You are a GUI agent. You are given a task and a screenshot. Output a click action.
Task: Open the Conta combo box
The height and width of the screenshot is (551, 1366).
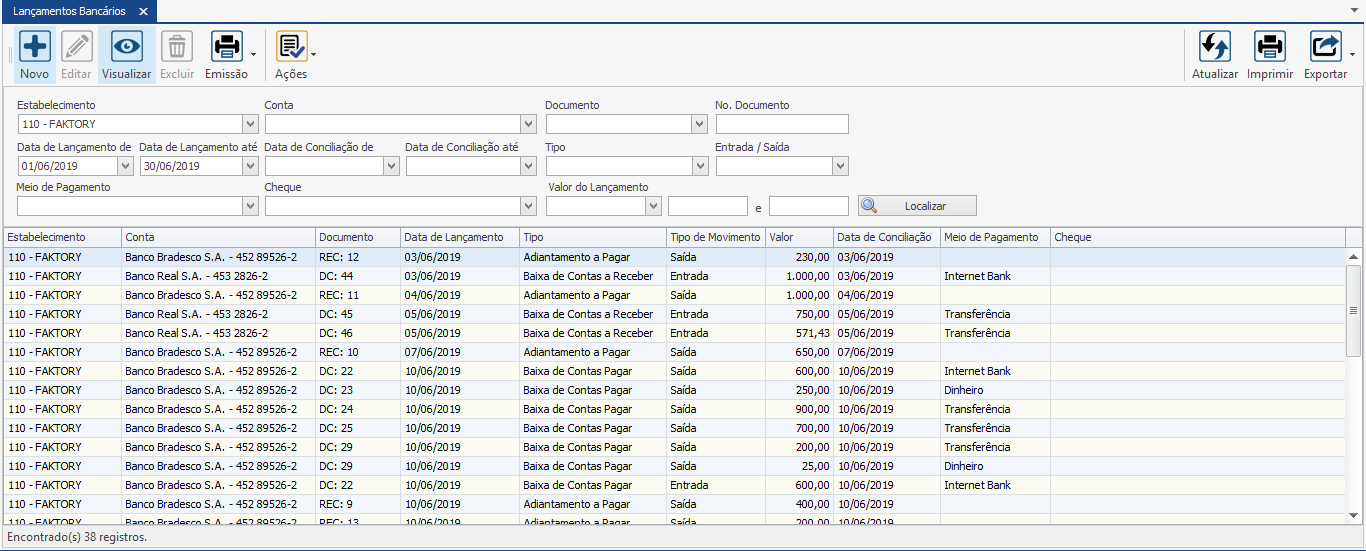tap(529, 124)
